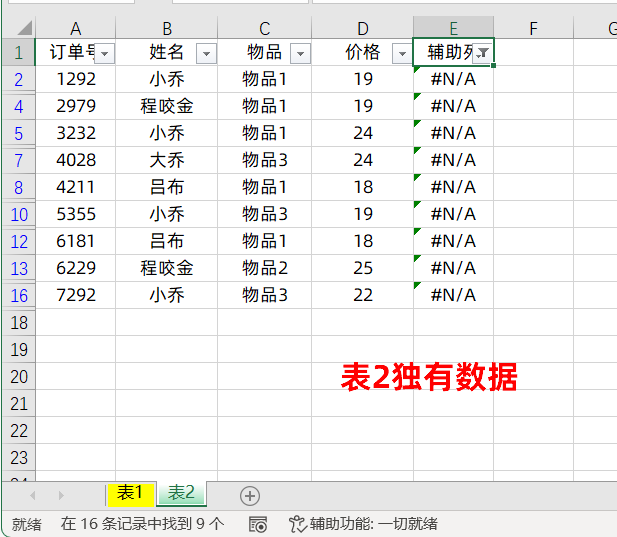Image resolution: width=617 pixels, height=537 pixels.
Task: Click cell containing order 7292
Action: pos(76,295)
